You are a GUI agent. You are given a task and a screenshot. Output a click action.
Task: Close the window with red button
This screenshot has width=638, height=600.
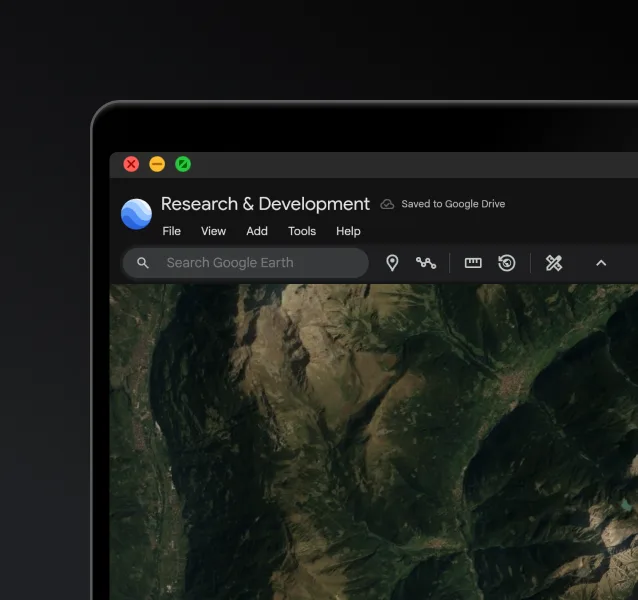131,164
